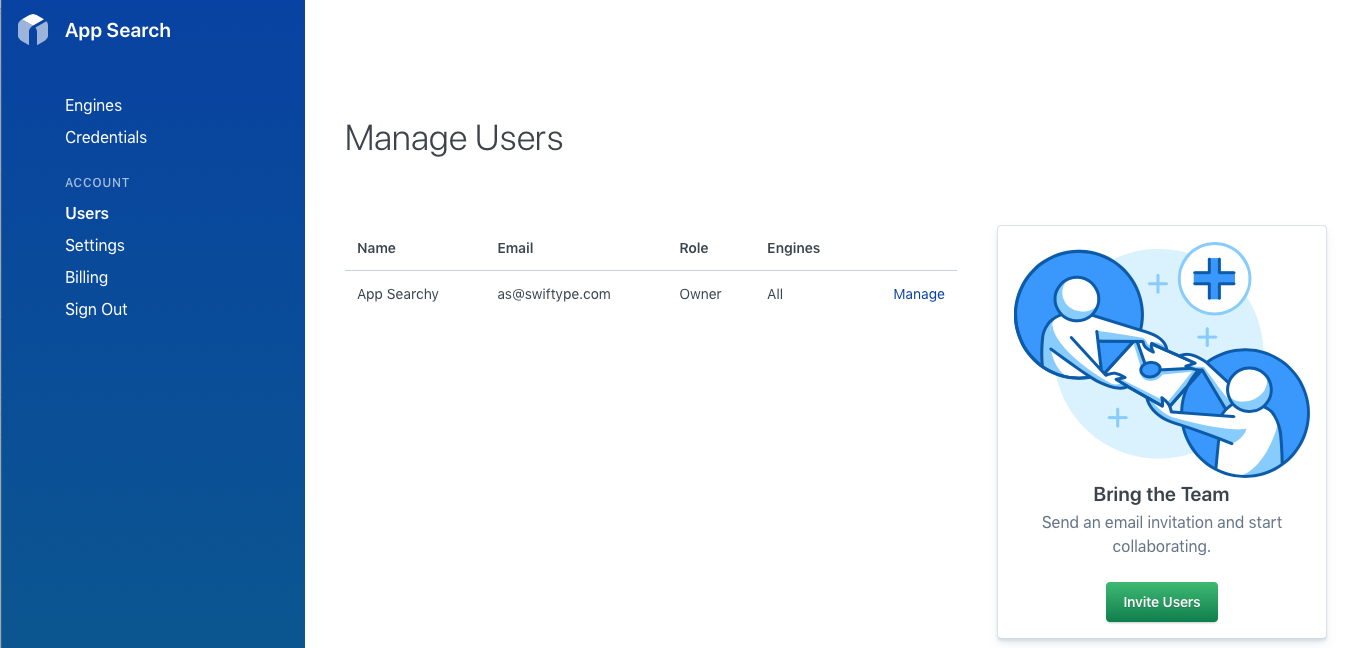1360x648 pixels.
Task: Sort by the Name column header
Action: click(x=376, y=248)
